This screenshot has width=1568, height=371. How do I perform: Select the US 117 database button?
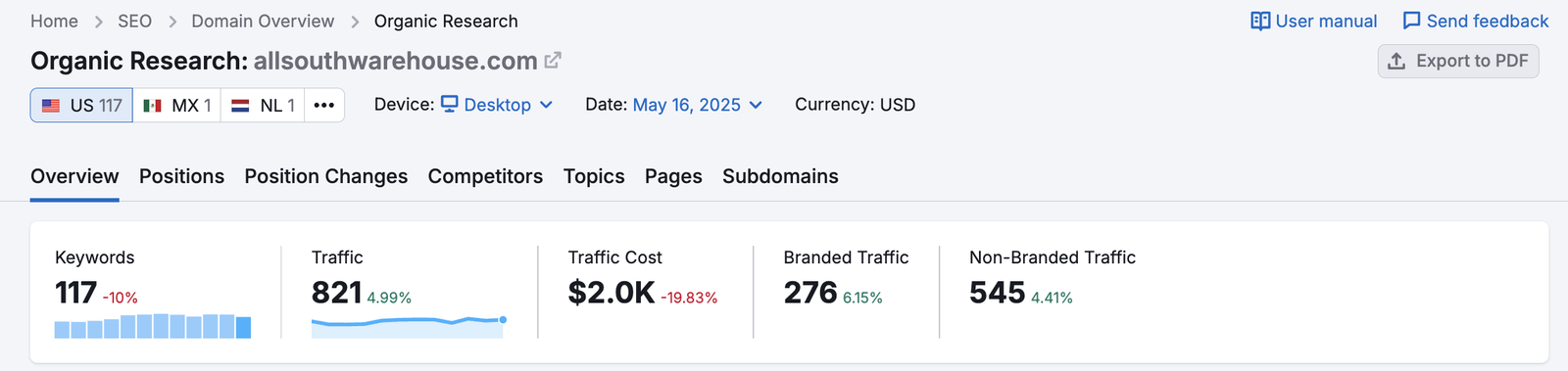81,105
